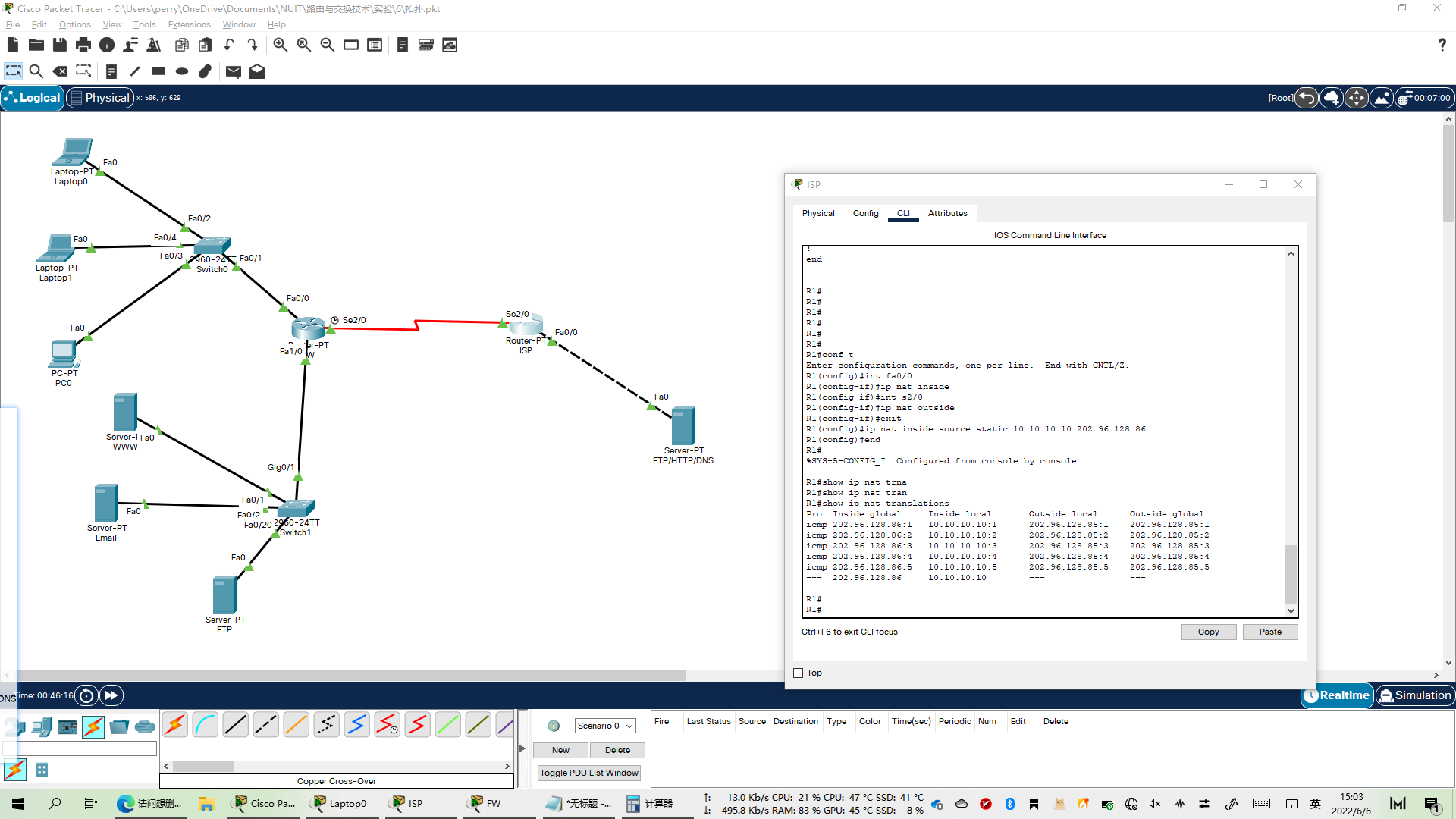This screenshot has width=1456, height=819.
Task: Click the Power Cycle Devices icon
Action: [86, 695]
